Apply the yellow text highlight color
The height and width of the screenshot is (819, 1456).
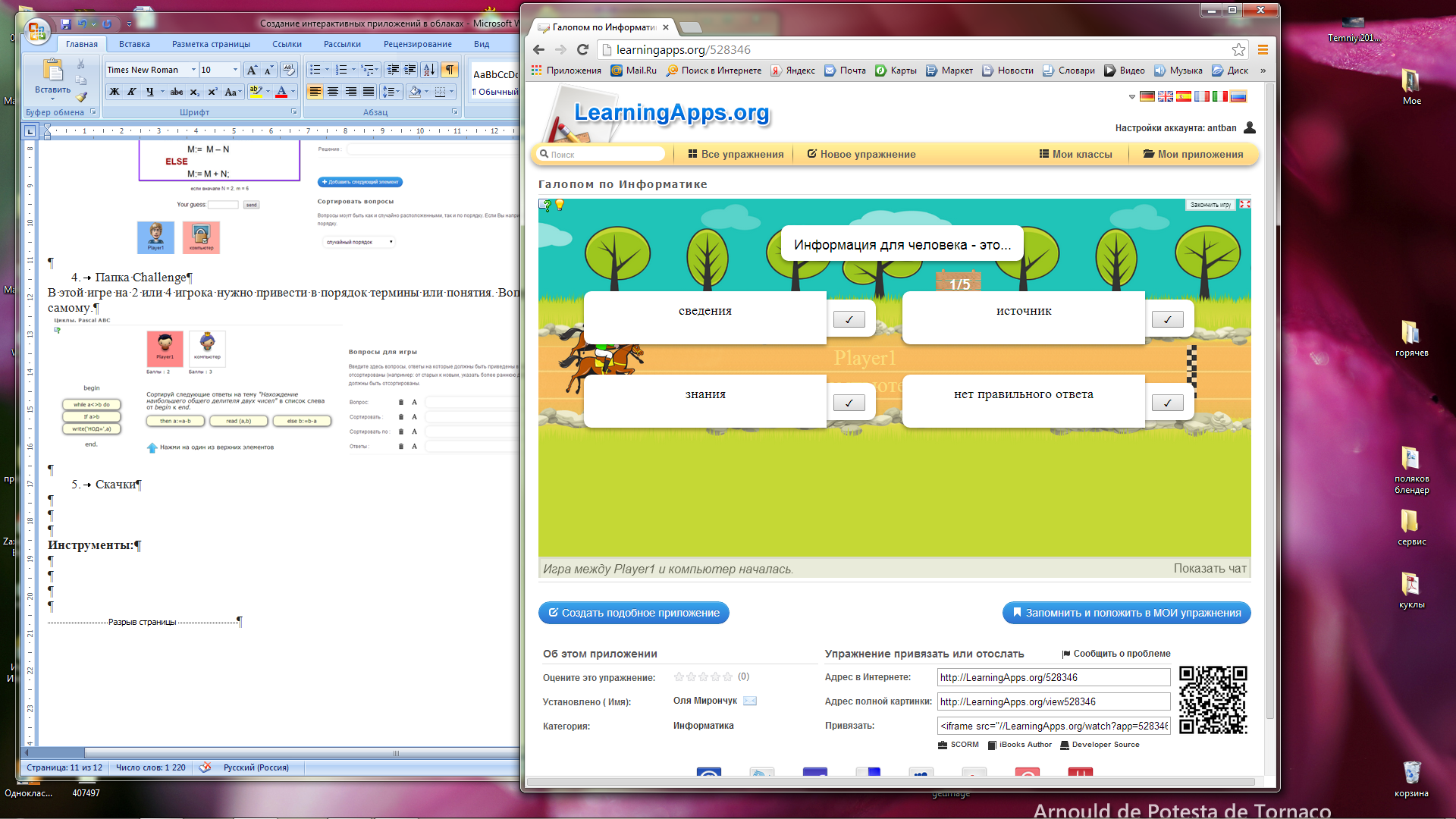tap(256, 92)
